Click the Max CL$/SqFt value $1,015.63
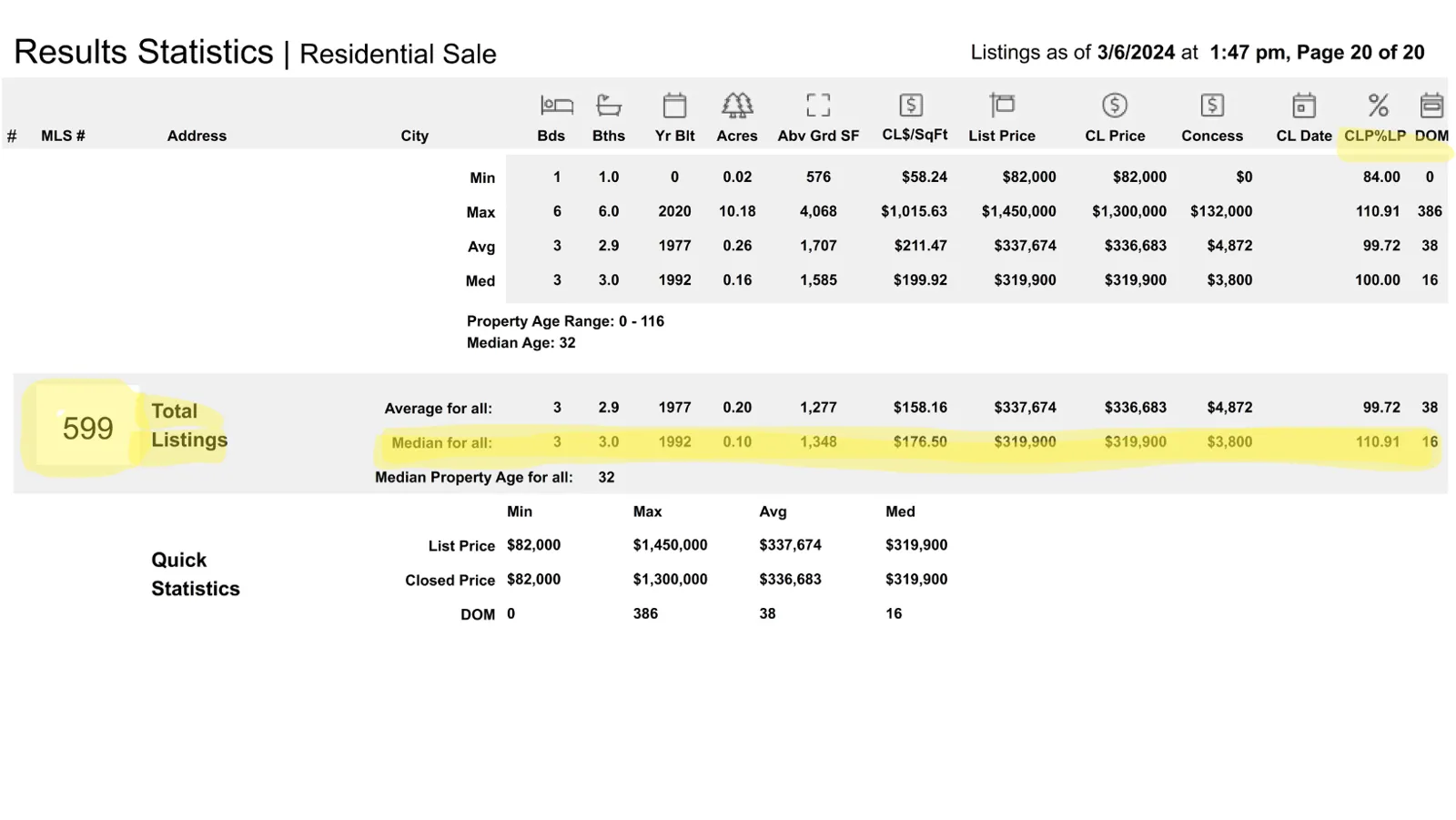Viewport: 1456px width, 820px height. click(914, 211)
